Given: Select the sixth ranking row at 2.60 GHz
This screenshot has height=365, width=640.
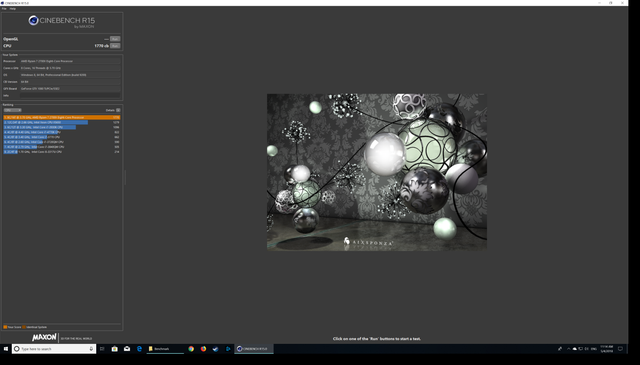Looking at the screenshot, I should (62, 142).
